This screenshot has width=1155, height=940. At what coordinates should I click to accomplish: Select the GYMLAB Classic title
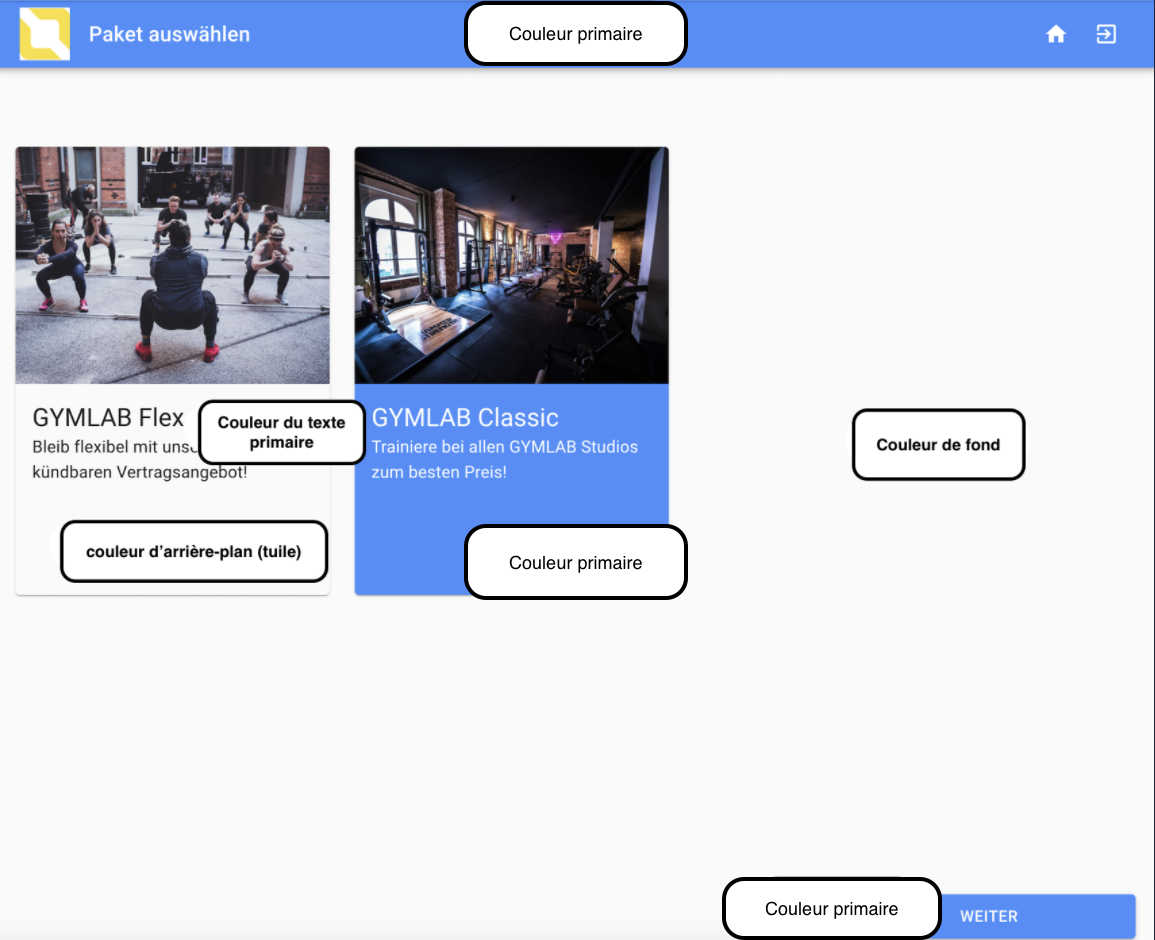(465, 418)
